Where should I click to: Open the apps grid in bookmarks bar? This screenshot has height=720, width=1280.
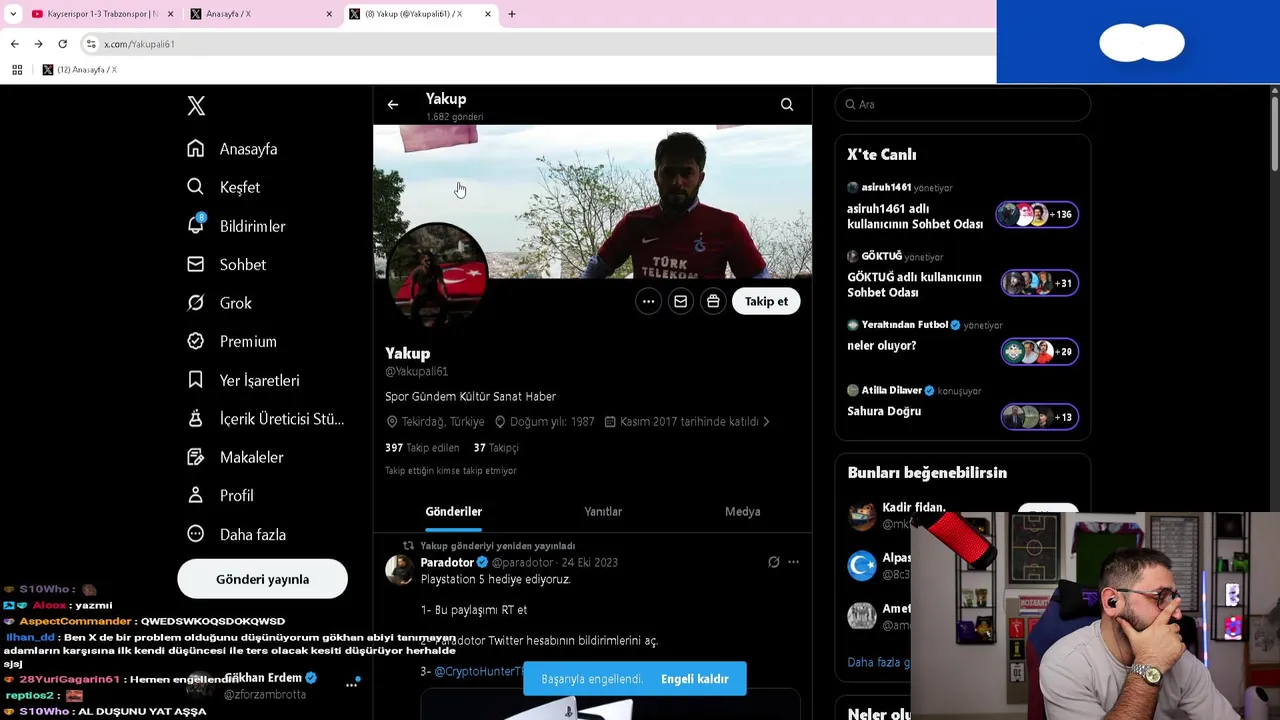17,70
